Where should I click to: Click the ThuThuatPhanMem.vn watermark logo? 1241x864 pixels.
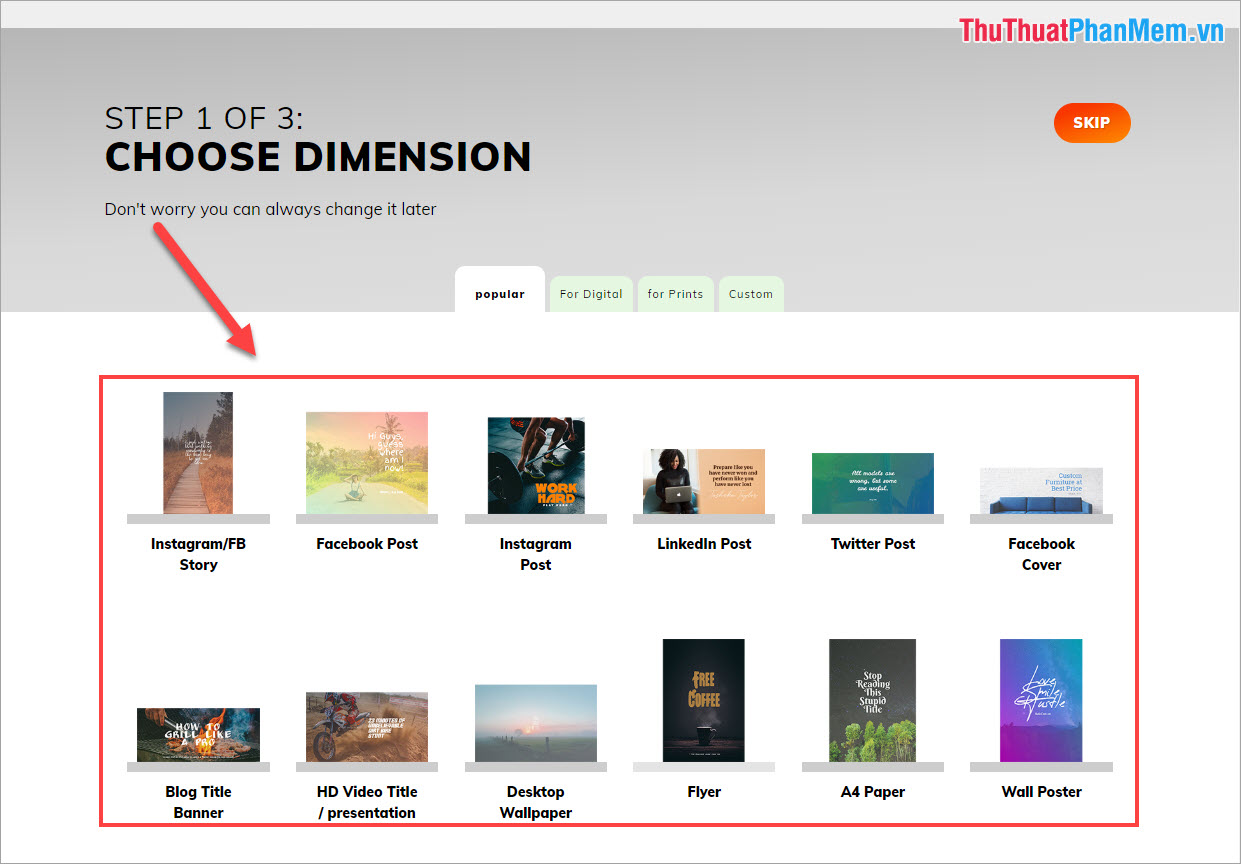1092,31
